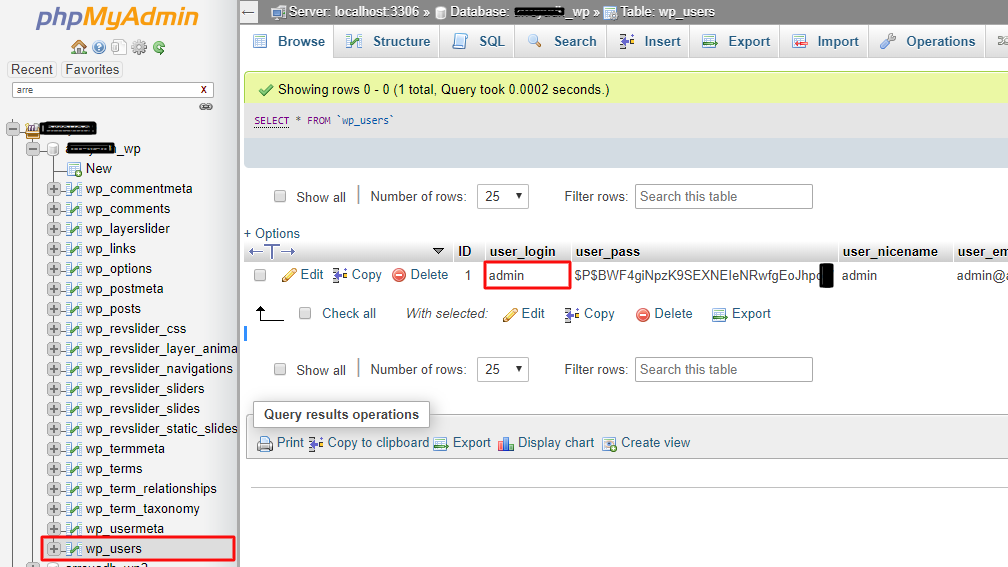Image resolution: width=1008 pixels, height=567 pixels.
Task: Open the SQL tab
Action: (479, 42)
